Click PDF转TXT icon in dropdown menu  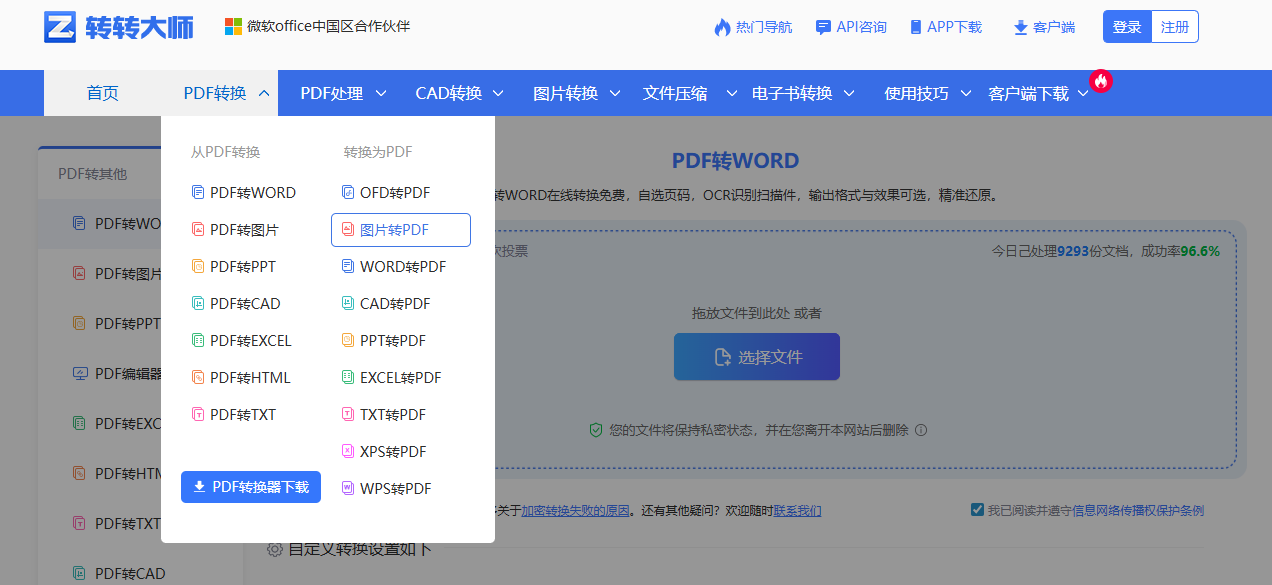coord(198,415)
